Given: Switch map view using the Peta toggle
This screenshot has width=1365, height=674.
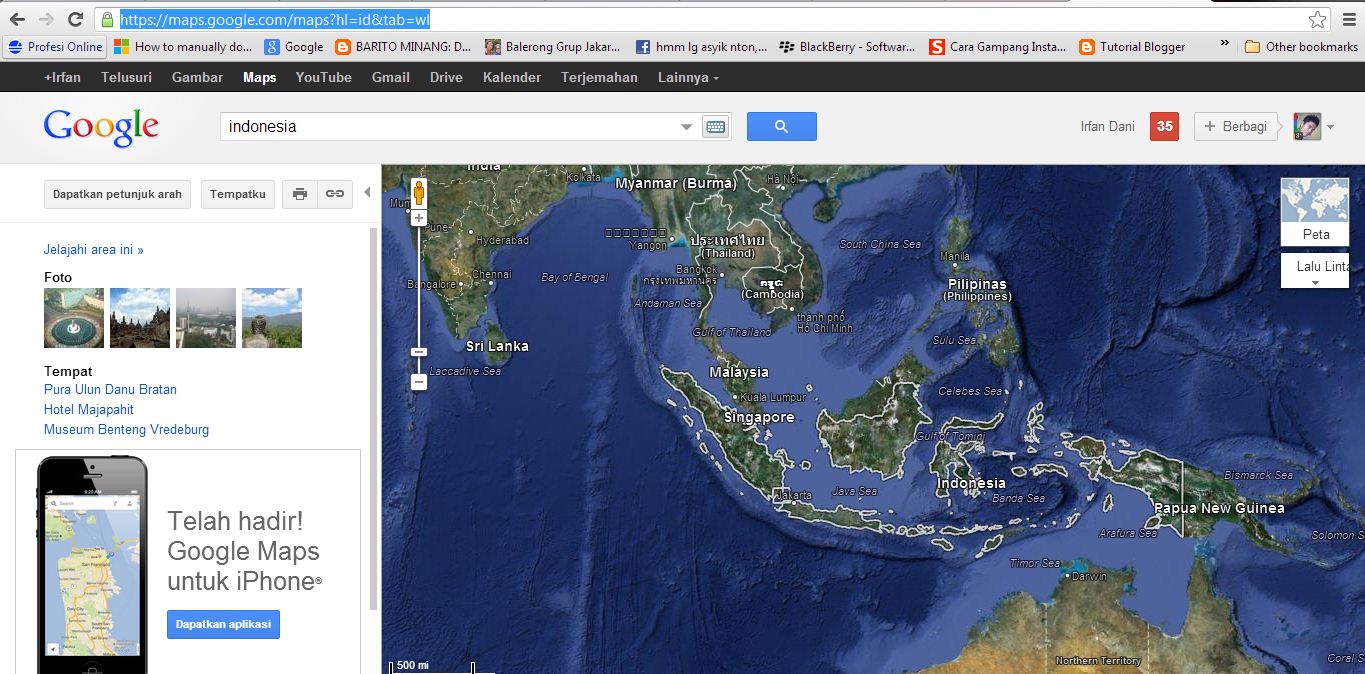Looking at the screenshot, I should point(1313,210).
